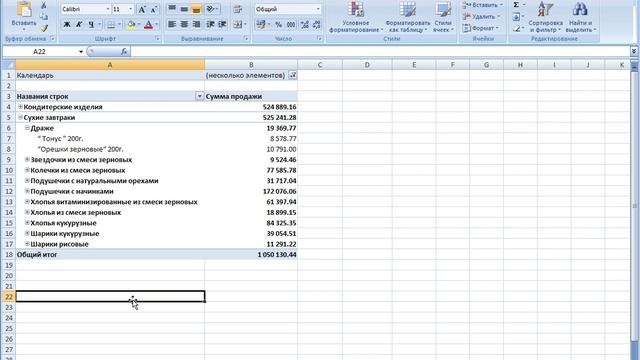Open the Число group dialog launcher
The height and width of the screenshot is (360, 640).
(x=319, y=39)
